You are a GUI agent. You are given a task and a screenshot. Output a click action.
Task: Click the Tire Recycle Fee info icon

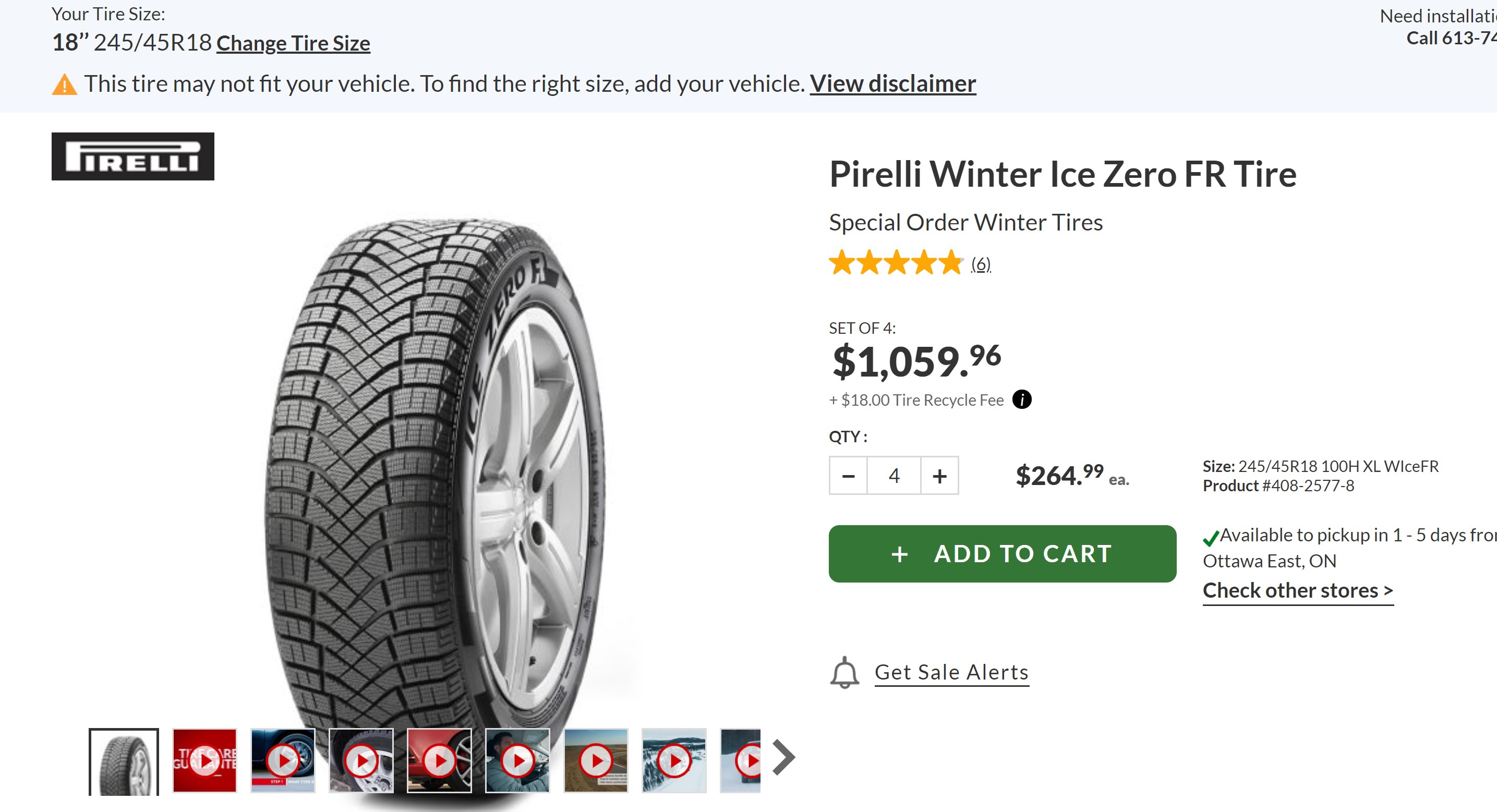pos(1022,399)
